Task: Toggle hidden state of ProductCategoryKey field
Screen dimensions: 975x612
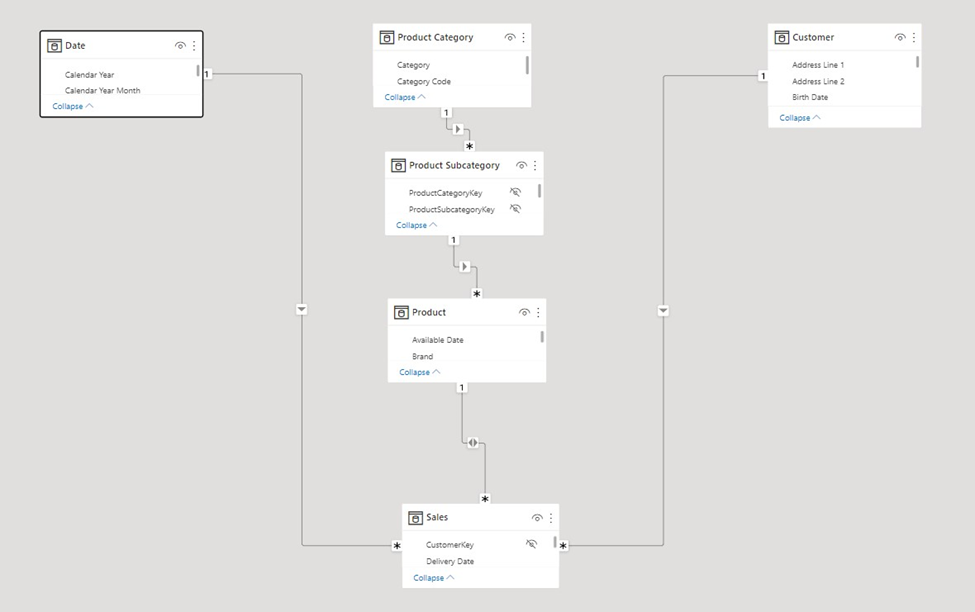Action: tap(514, 192)
